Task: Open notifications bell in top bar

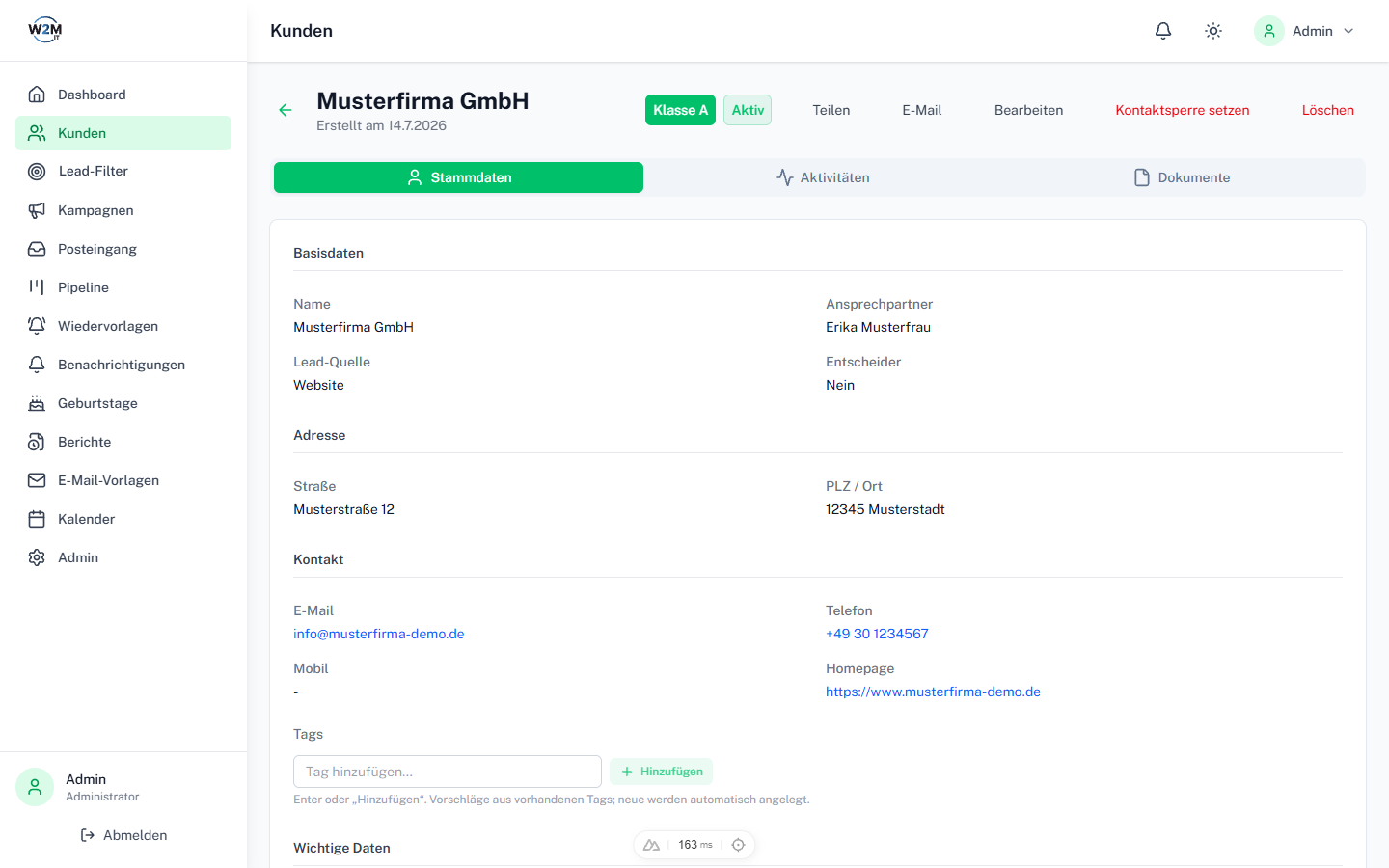Action: click(1163, 31)
